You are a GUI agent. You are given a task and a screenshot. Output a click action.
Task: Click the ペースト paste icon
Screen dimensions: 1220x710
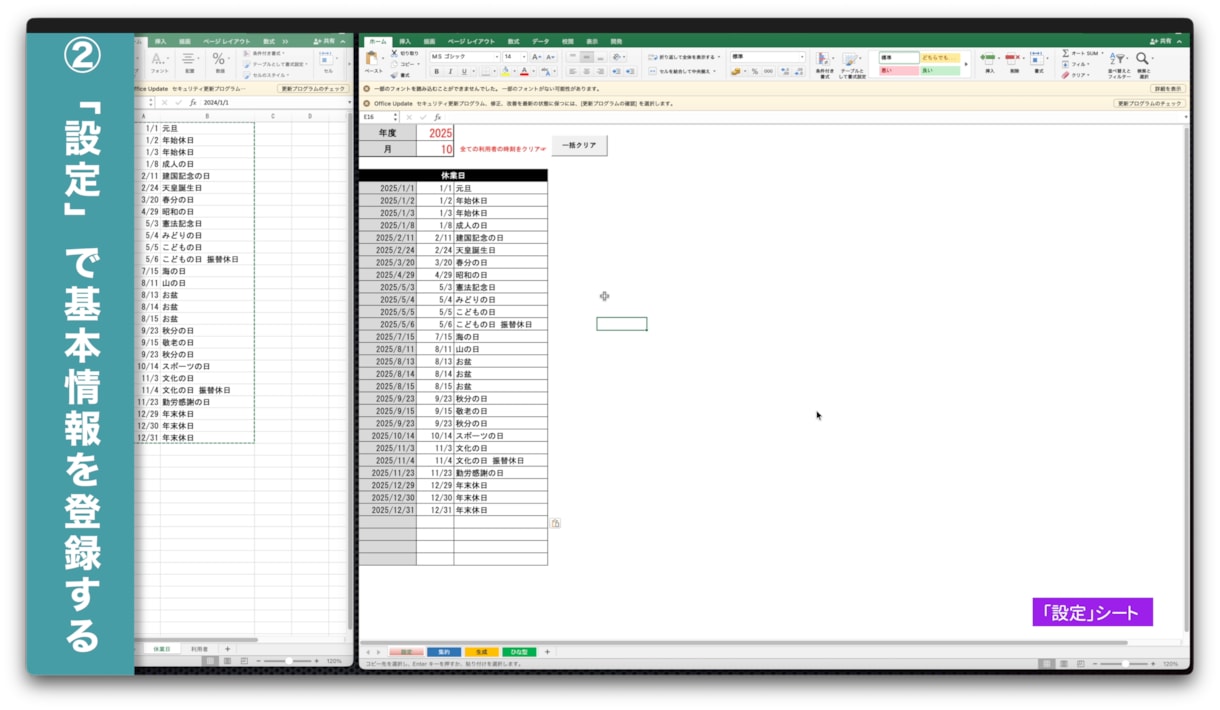tap(372, 59)
